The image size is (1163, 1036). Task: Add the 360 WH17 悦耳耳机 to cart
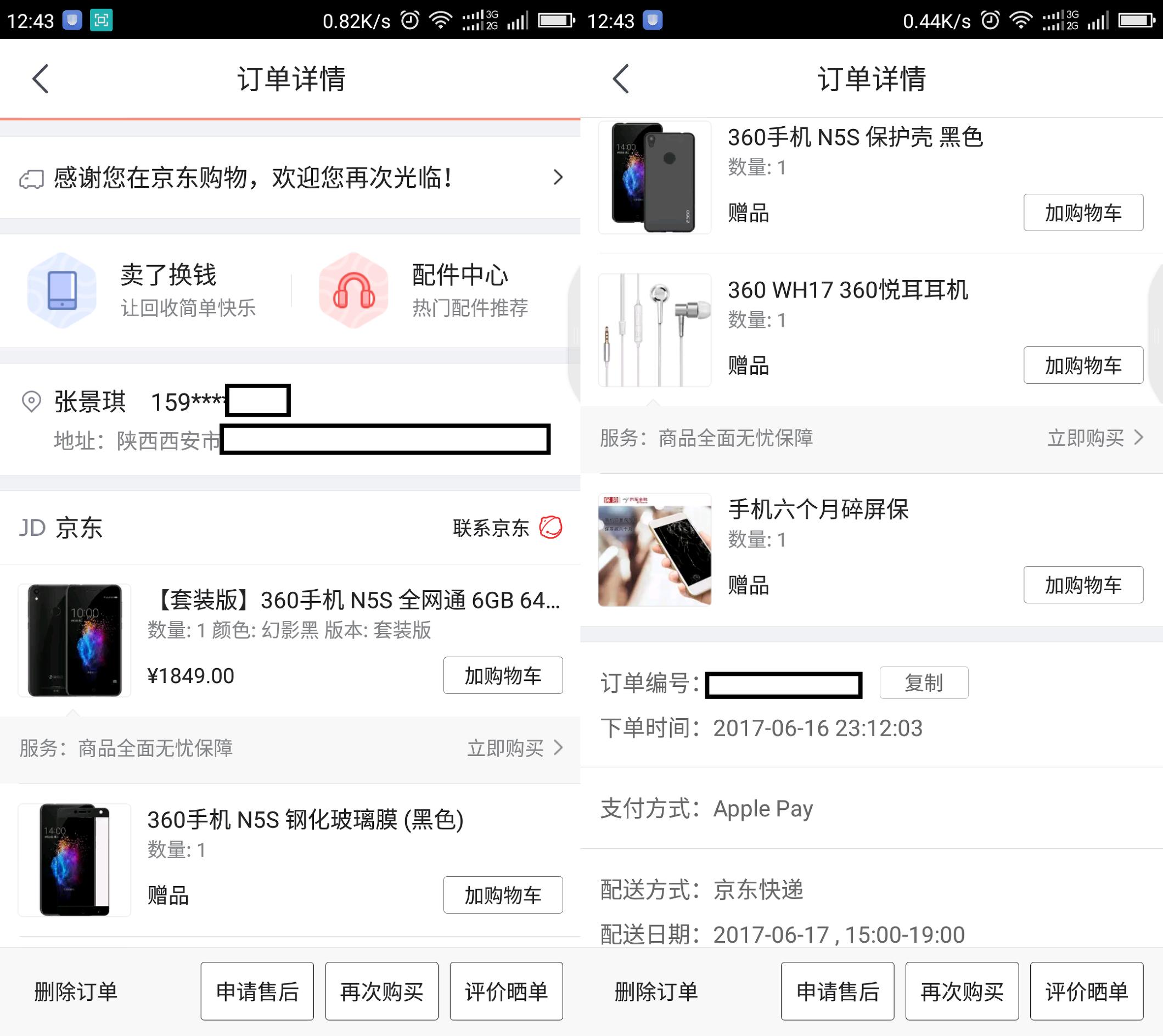coord(1083,366)
